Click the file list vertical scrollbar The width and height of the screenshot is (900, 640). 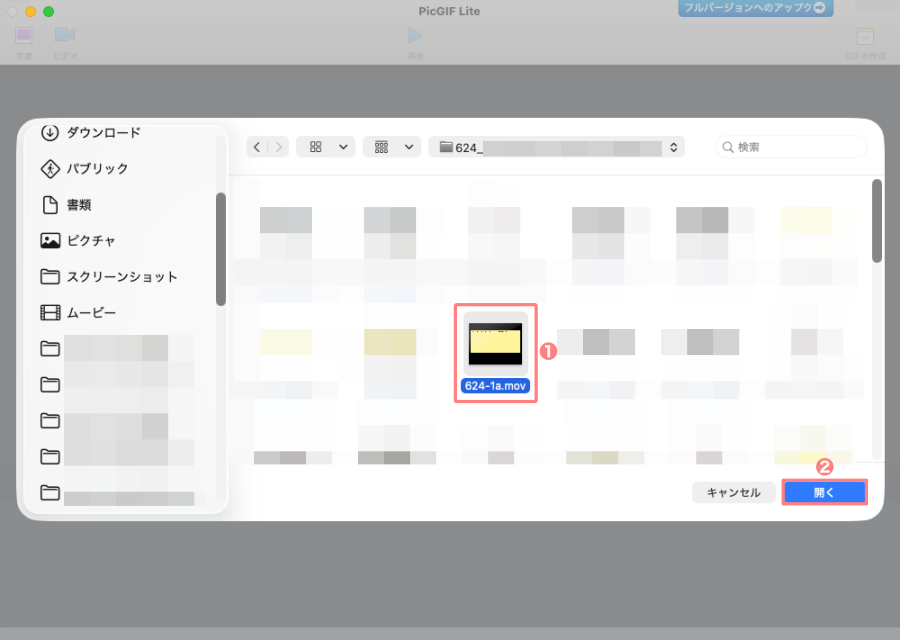pyautogui.click(x=876, y=222)
